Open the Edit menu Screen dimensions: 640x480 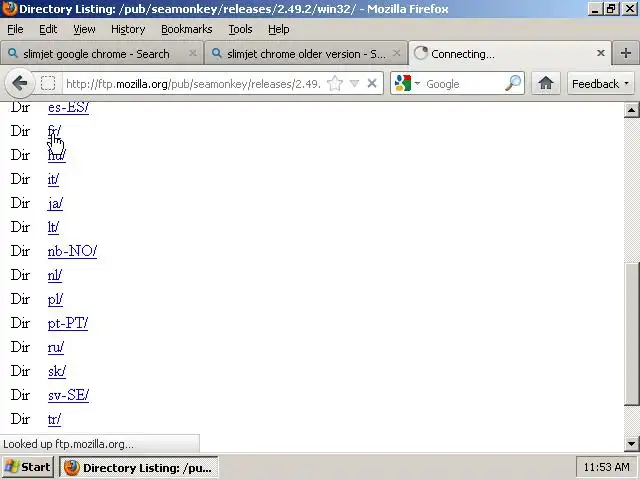(x=48, y=29)
